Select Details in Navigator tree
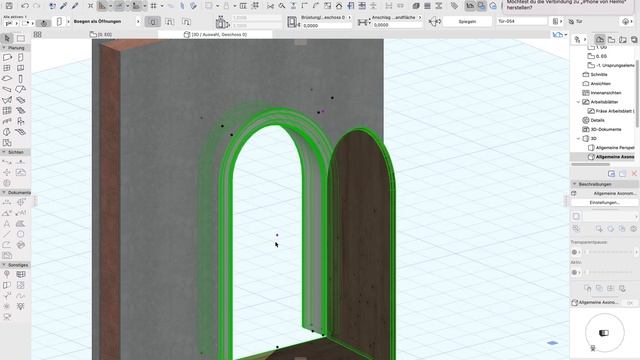 (597, 120)
